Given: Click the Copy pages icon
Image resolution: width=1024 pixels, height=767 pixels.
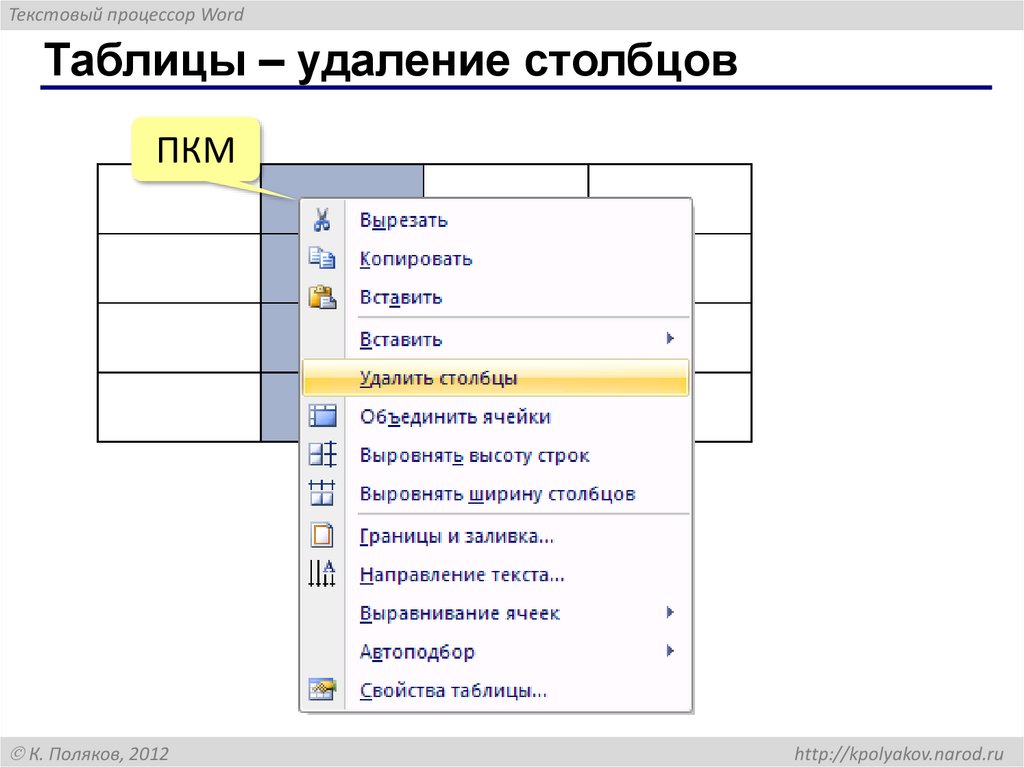Looking at the screenshot, I should [323, 257].
